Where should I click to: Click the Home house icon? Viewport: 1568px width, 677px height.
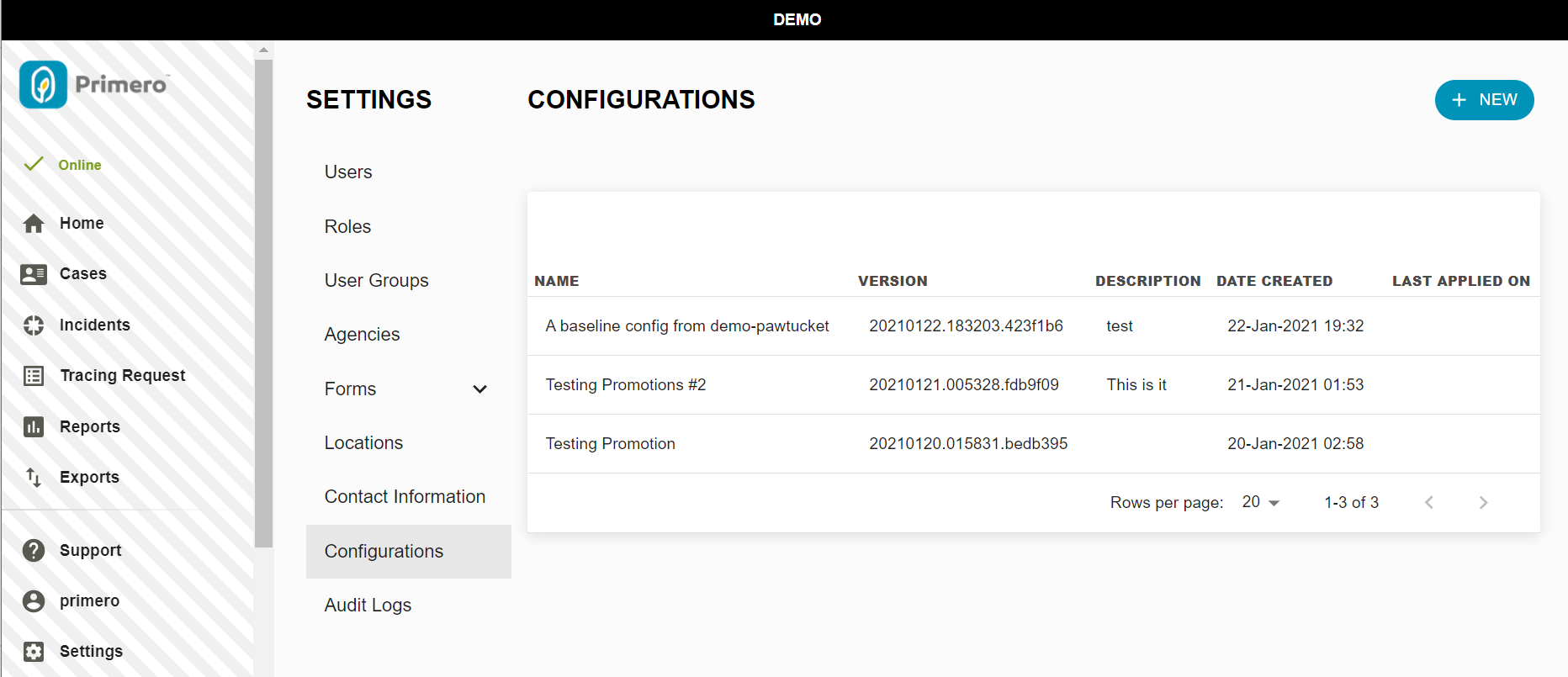coord(34,223)
